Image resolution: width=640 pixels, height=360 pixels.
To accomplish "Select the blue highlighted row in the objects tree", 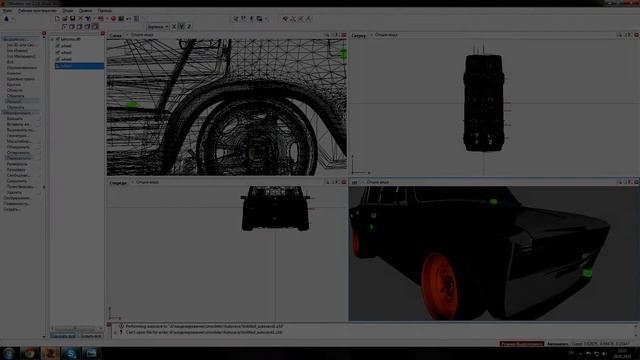I will (x=80, y=66).
